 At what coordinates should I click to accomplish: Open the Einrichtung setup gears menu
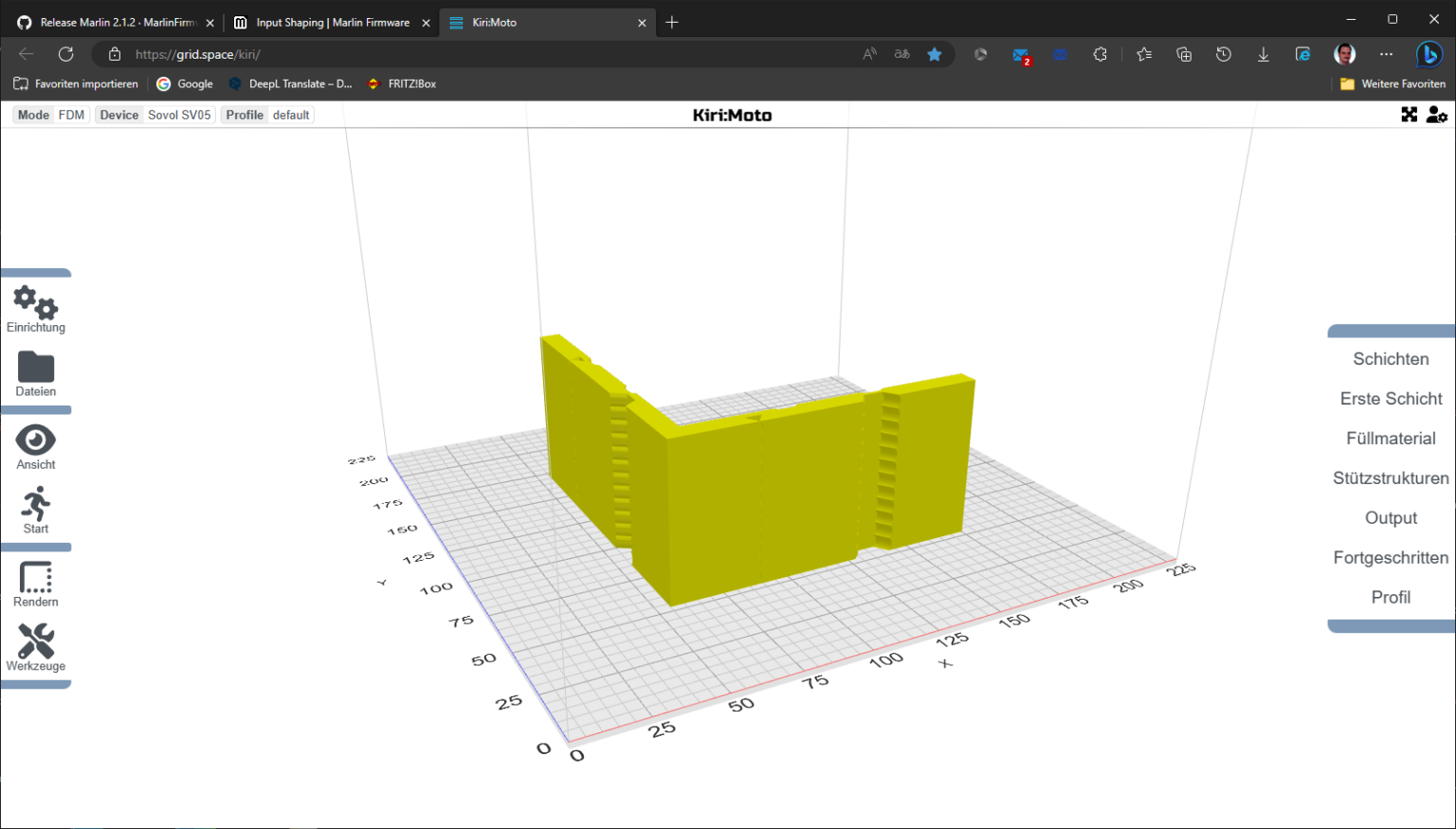(36, 309)
